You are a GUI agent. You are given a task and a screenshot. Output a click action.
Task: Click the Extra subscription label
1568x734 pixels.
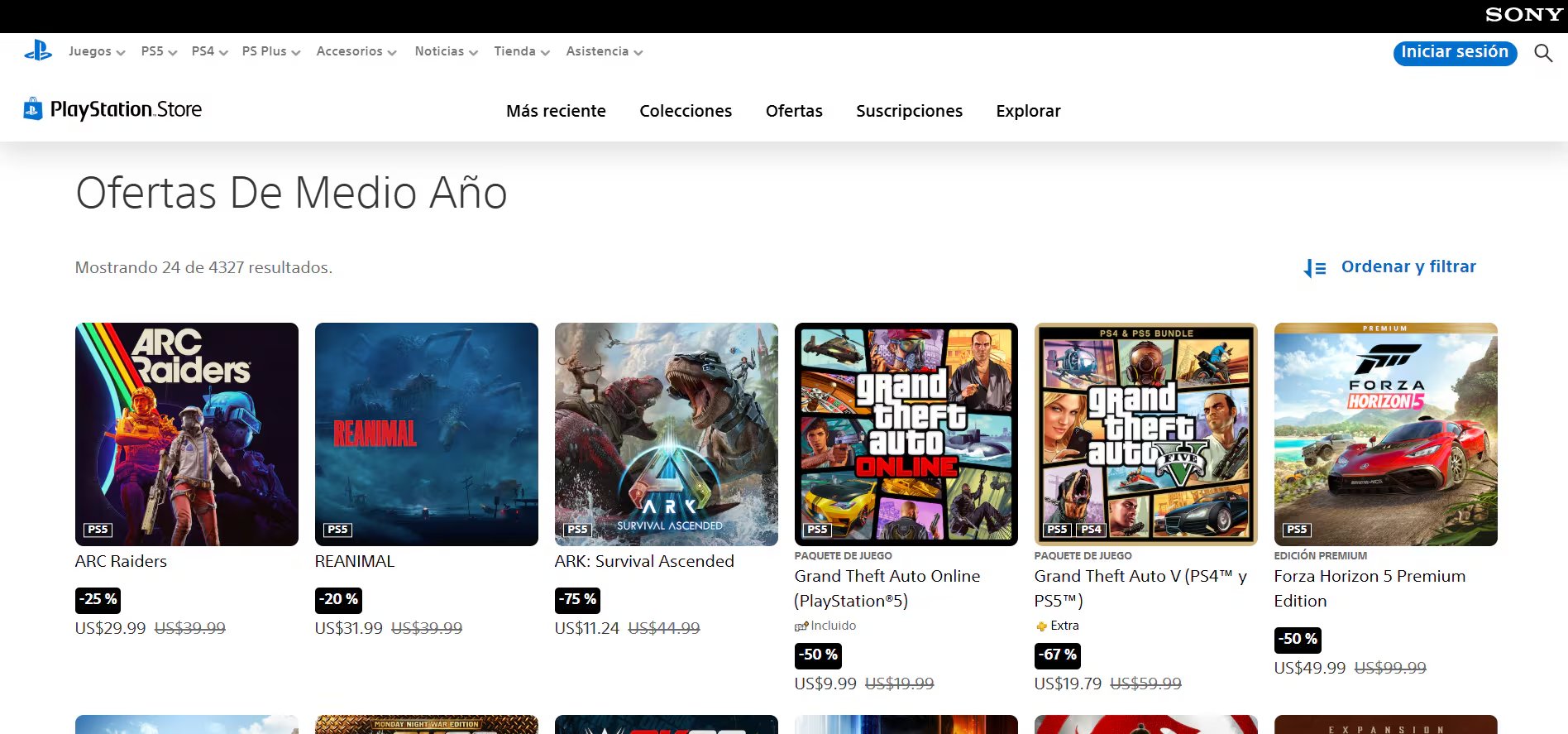pos(1064,626)
